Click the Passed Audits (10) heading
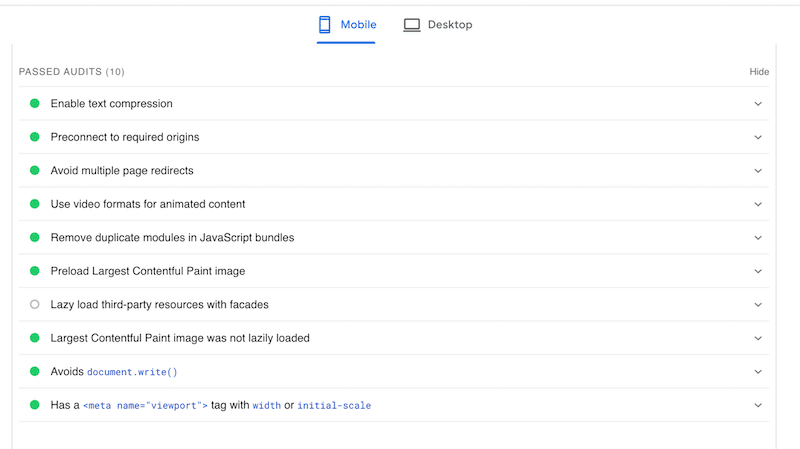Viewport: 800px width, 449px height. (x=72, y=72)
